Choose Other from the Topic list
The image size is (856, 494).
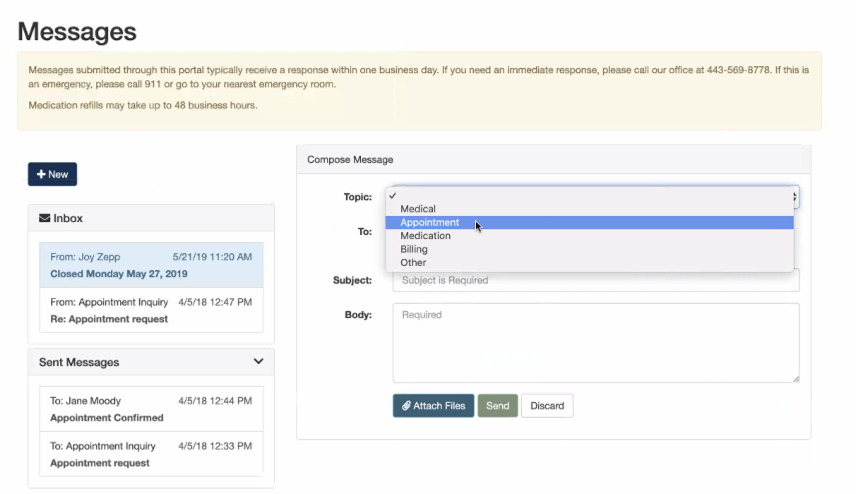click(x=413, y=262)
